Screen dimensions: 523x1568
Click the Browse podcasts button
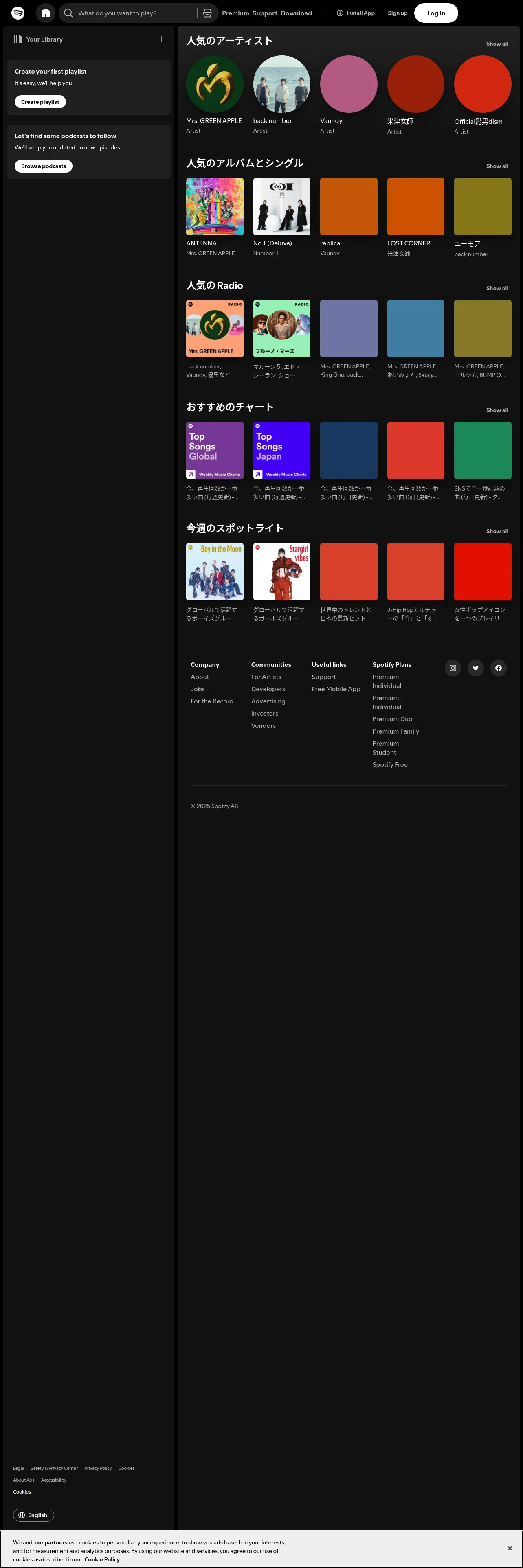pyautogui.click(x=43, y=166)
